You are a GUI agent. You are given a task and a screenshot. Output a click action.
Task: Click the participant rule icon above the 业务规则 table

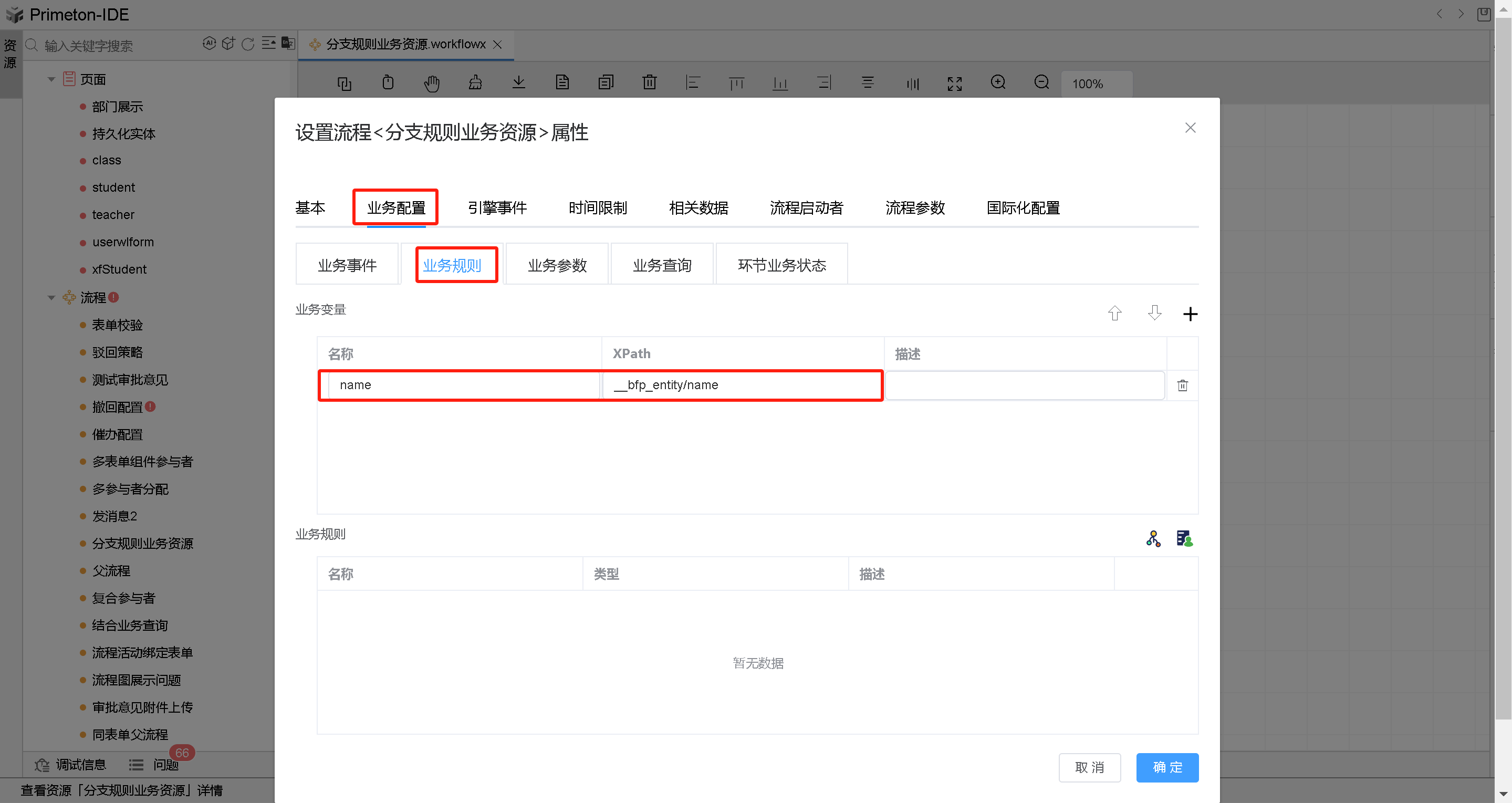(x=1184, y=539)
